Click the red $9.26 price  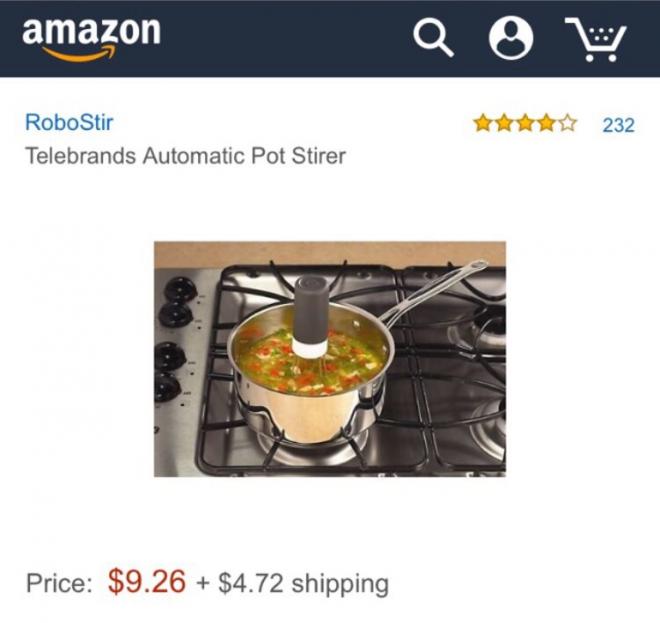(146, 581)
